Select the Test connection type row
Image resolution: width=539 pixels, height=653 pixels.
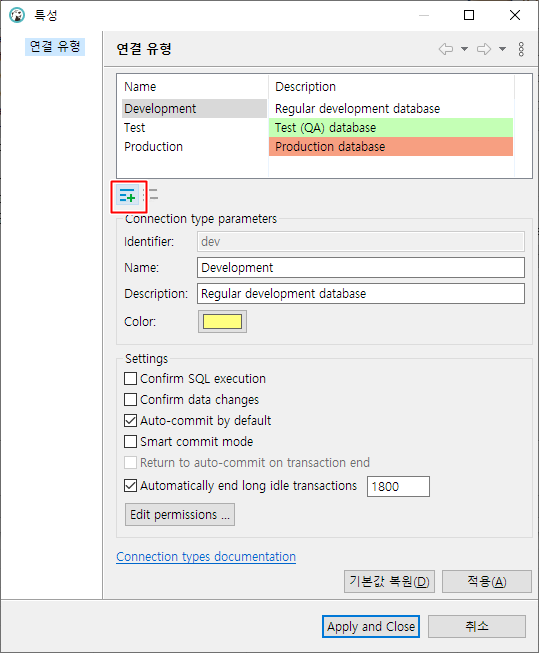pyautogui.click(x=194, y=127)
